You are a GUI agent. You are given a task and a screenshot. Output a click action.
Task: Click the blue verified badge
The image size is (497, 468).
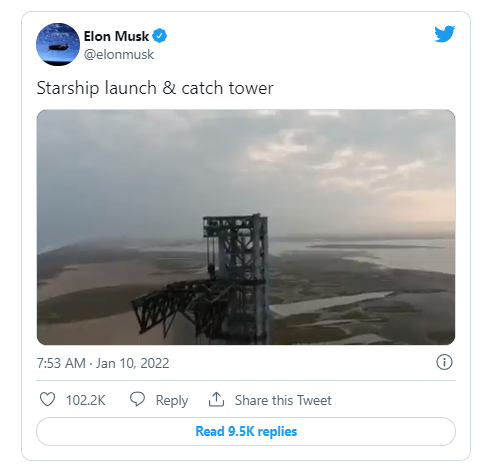(159, 36)
